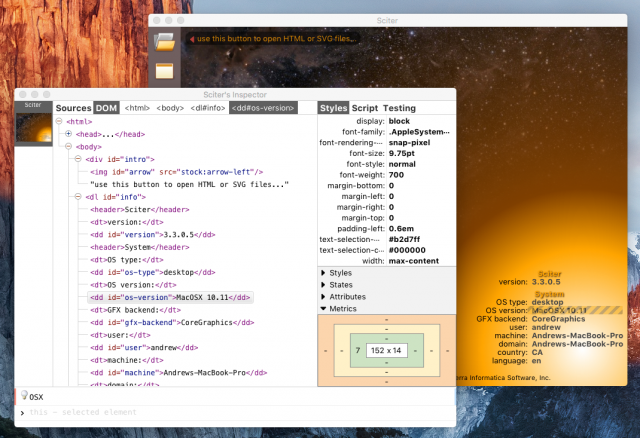640x438 pixels.
Task: Click the font-size value 9.75pt
Action: tap(401, 153)
